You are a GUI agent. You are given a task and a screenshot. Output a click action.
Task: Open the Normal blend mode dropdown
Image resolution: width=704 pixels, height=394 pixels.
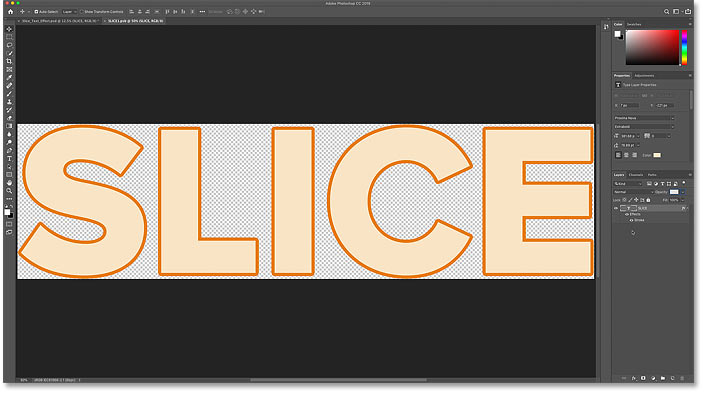(634, 192)
